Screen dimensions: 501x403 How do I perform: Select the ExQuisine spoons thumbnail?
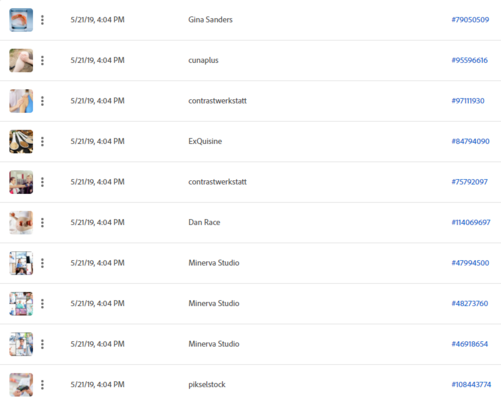(x=21, y=142)
